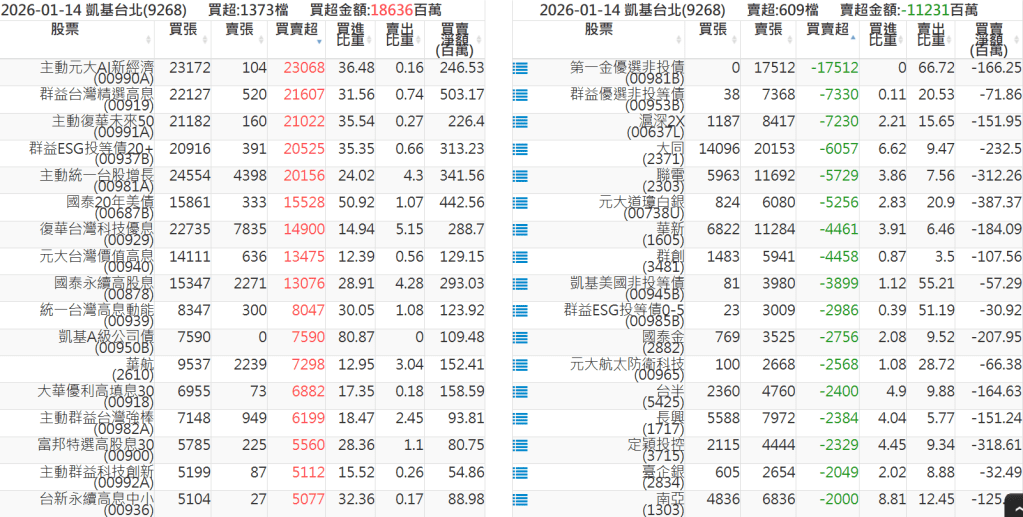Sort left table by 買賣超 column

pos(297,30)
